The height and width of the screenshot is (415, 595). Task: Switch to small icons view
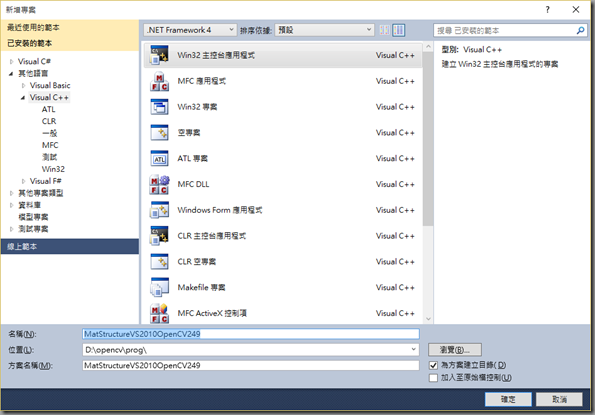(384, 30)
